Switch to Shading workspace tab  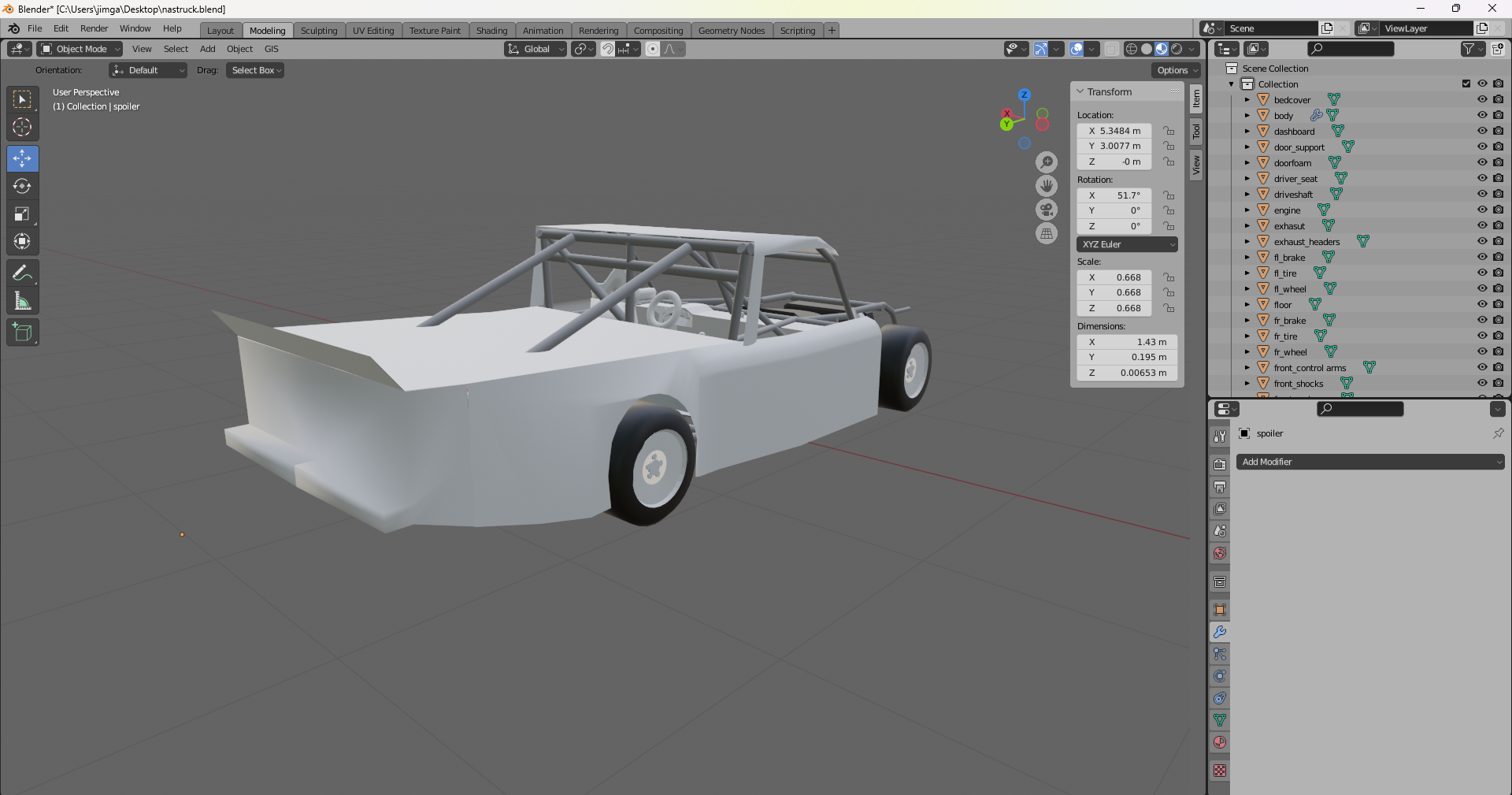[x=491, y=30]
